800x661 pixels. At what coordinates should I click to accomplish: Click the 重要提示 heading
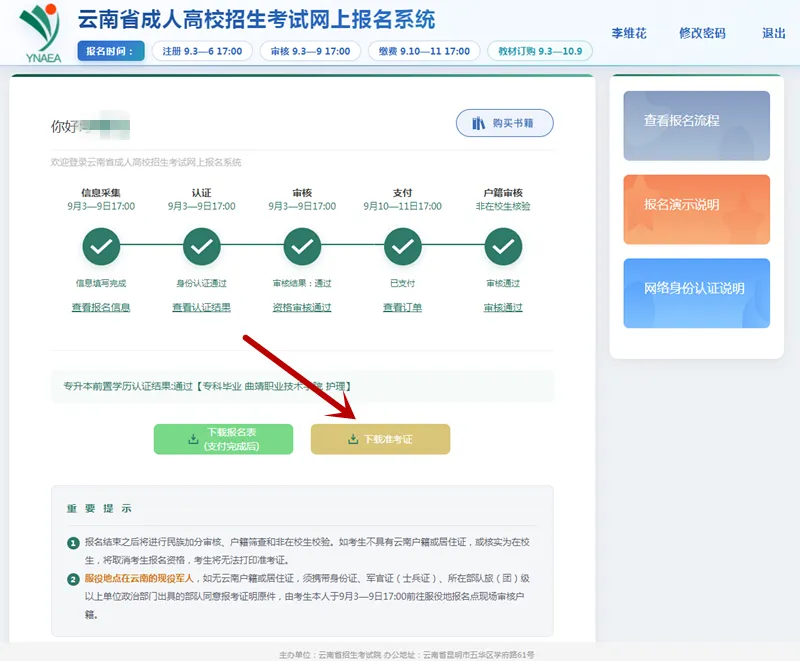(99, 508)
